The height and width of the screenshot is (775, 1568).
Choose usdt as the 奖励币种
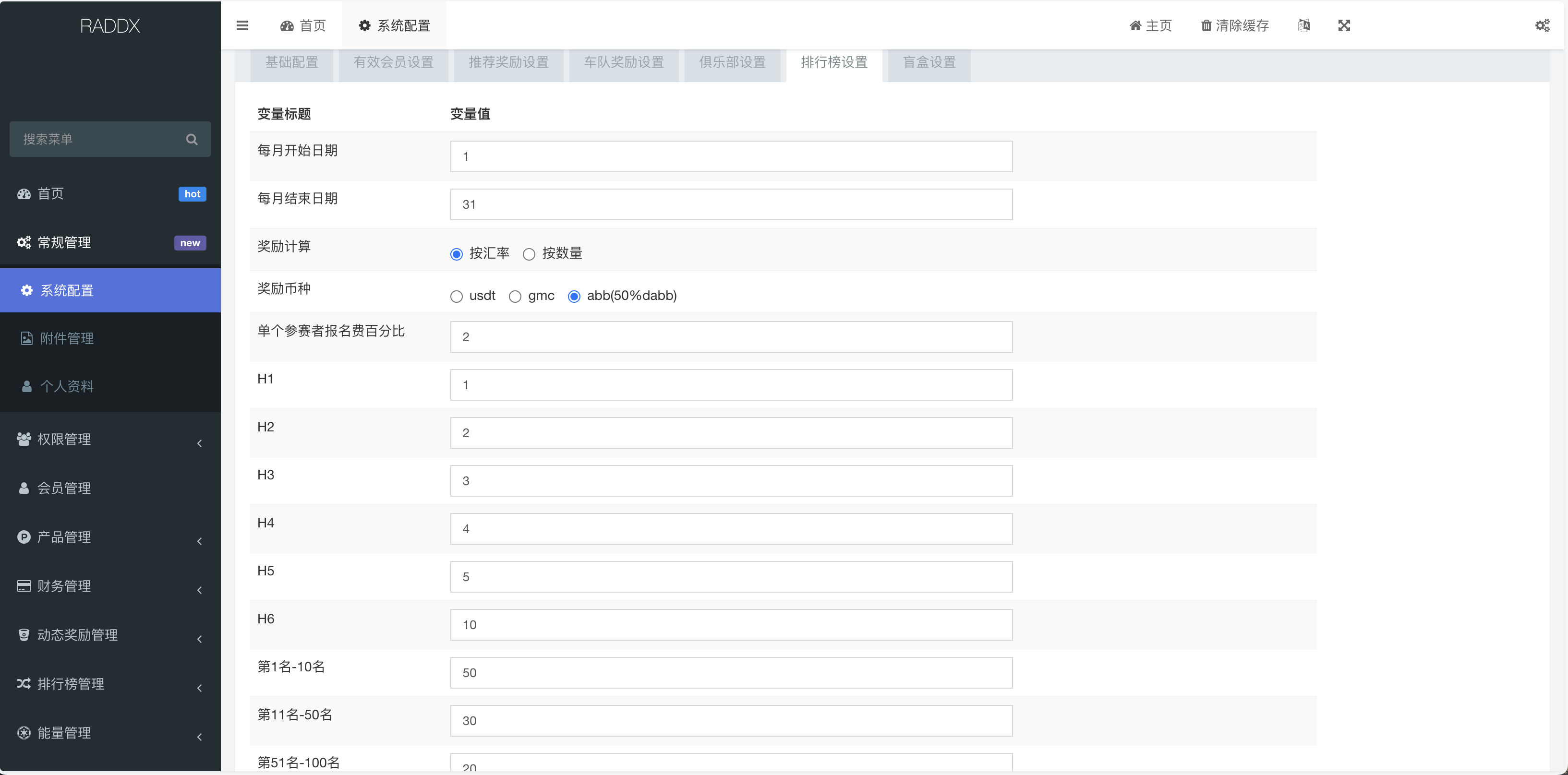457,296
